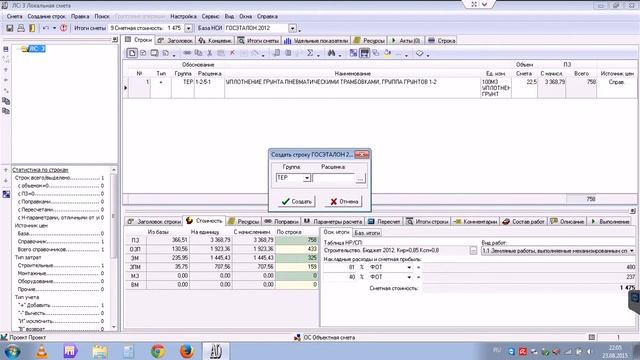
Task: Open VLC media player from taskbar
Action: (x=42, y=351)
